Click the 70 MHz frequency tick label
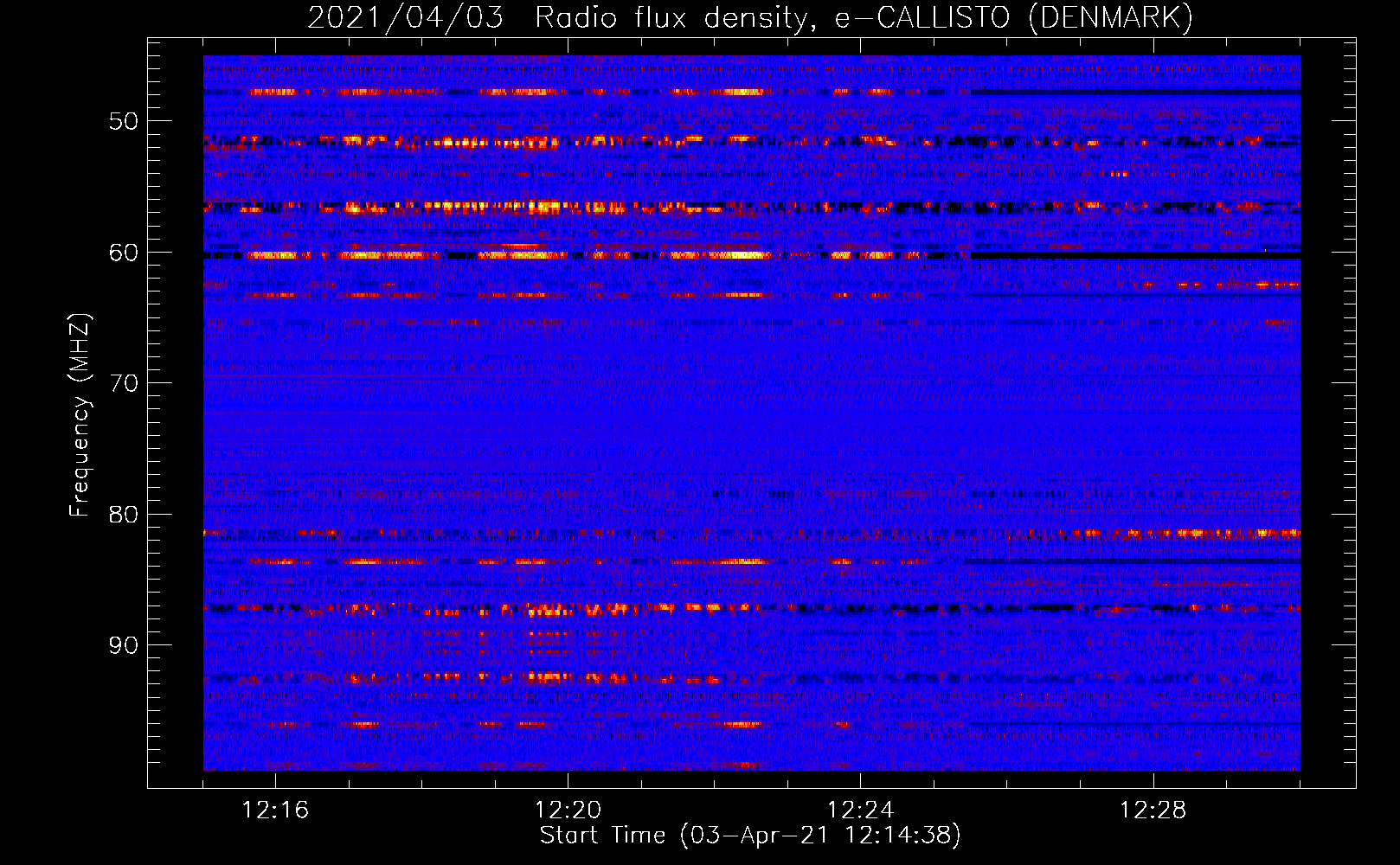Viewport: 1400px width, 865px height. pyautogui.click(x=124, y=383)
